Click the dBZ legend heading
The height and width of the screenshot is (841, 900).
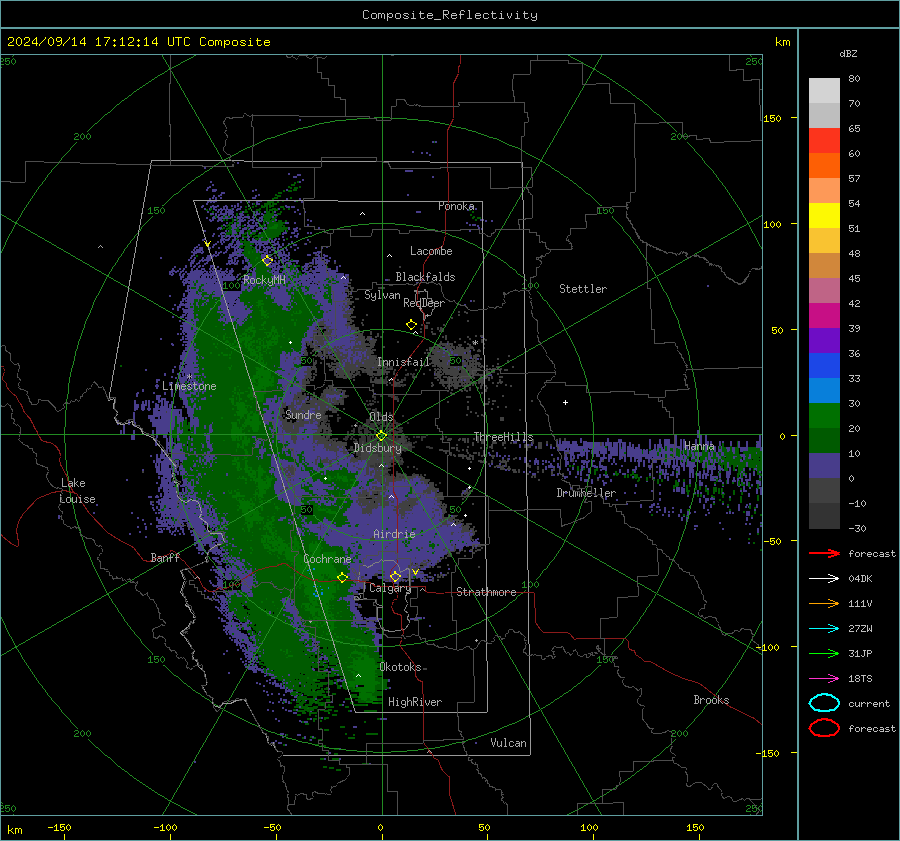[x=848, y=53]
